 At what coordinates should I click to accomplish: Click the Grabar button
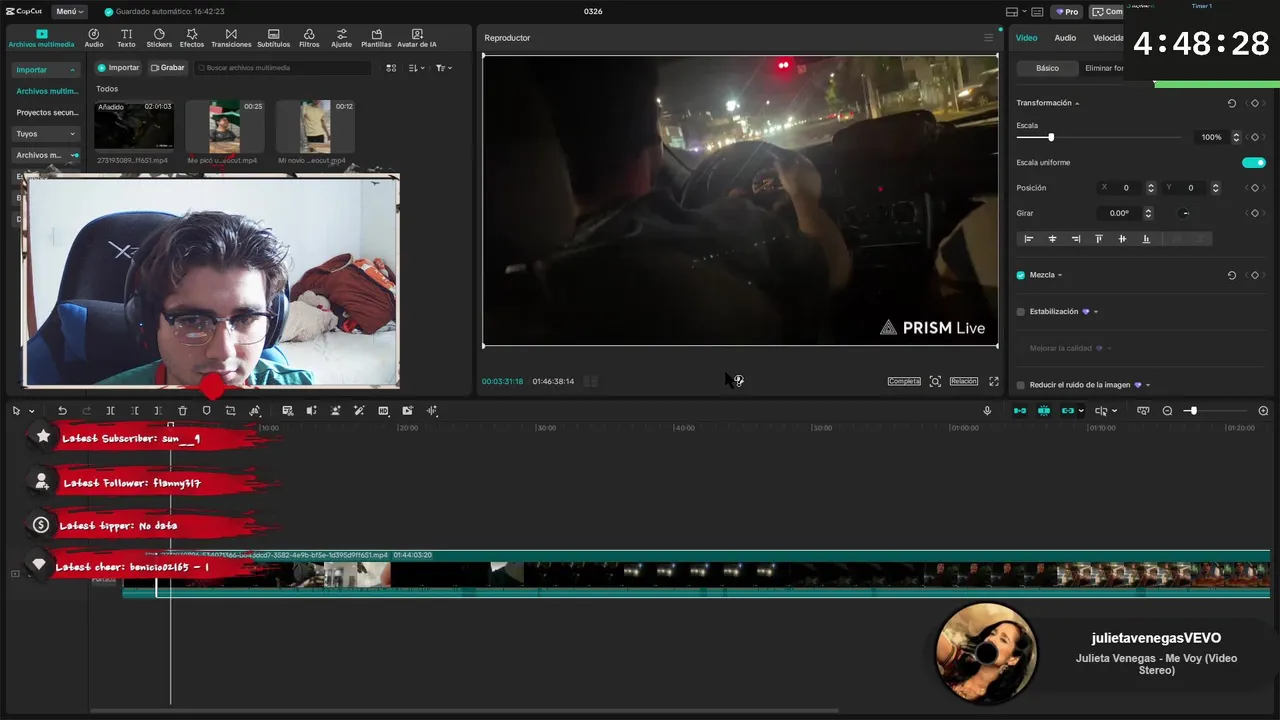167,68
